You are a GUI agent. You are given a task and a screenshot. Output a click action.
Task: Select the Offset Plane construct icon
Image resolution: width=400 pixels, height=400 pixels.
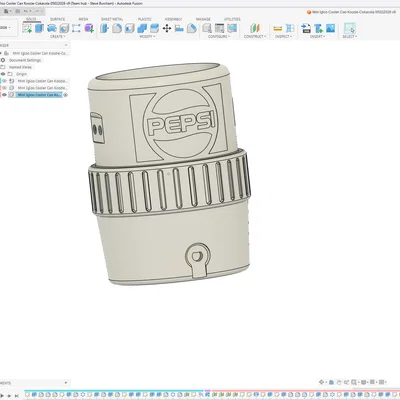pyautogui.click(x=255, y=28)
